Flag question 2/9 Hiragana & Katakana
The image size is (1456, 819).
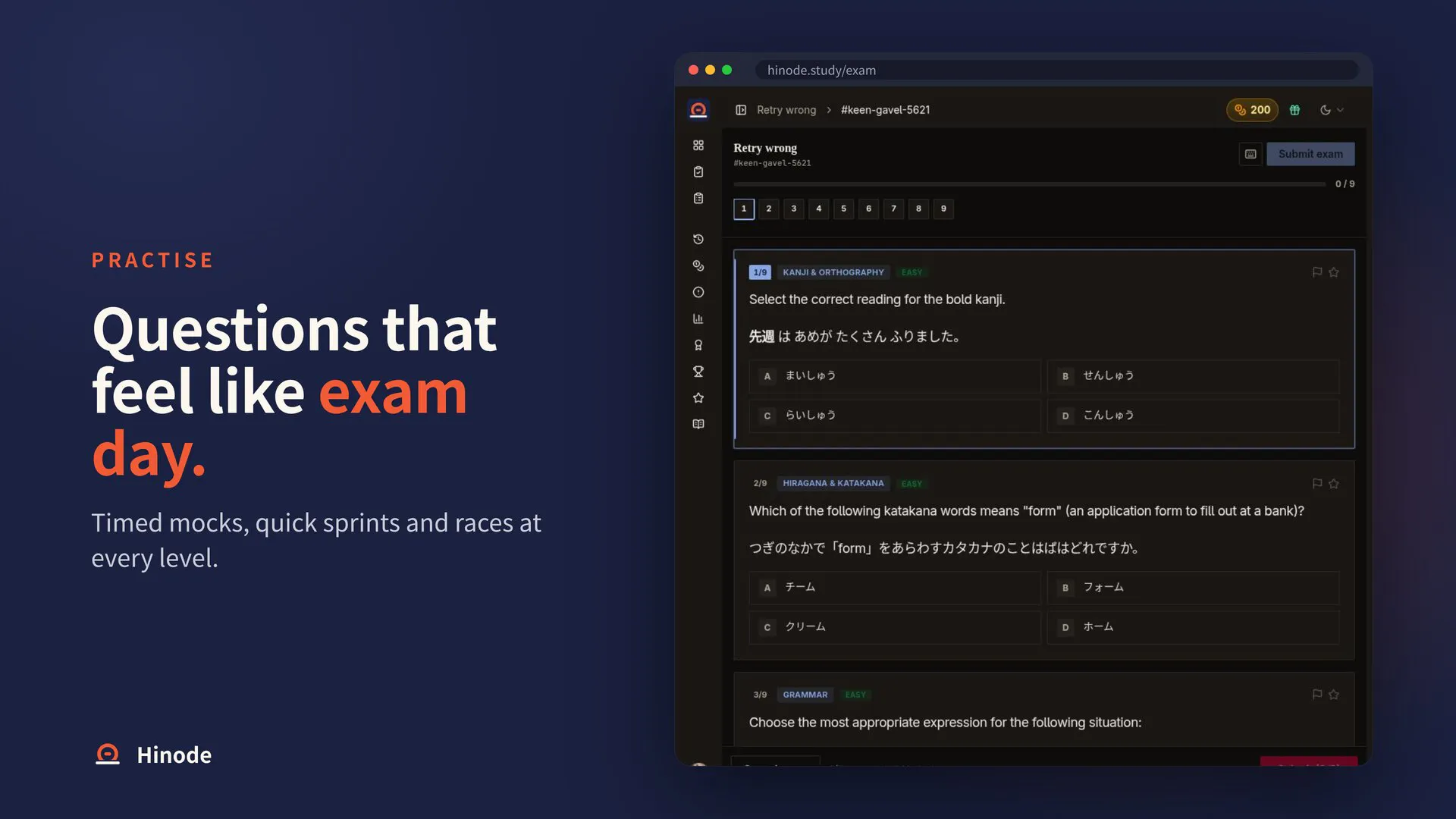coord(1317,484)
